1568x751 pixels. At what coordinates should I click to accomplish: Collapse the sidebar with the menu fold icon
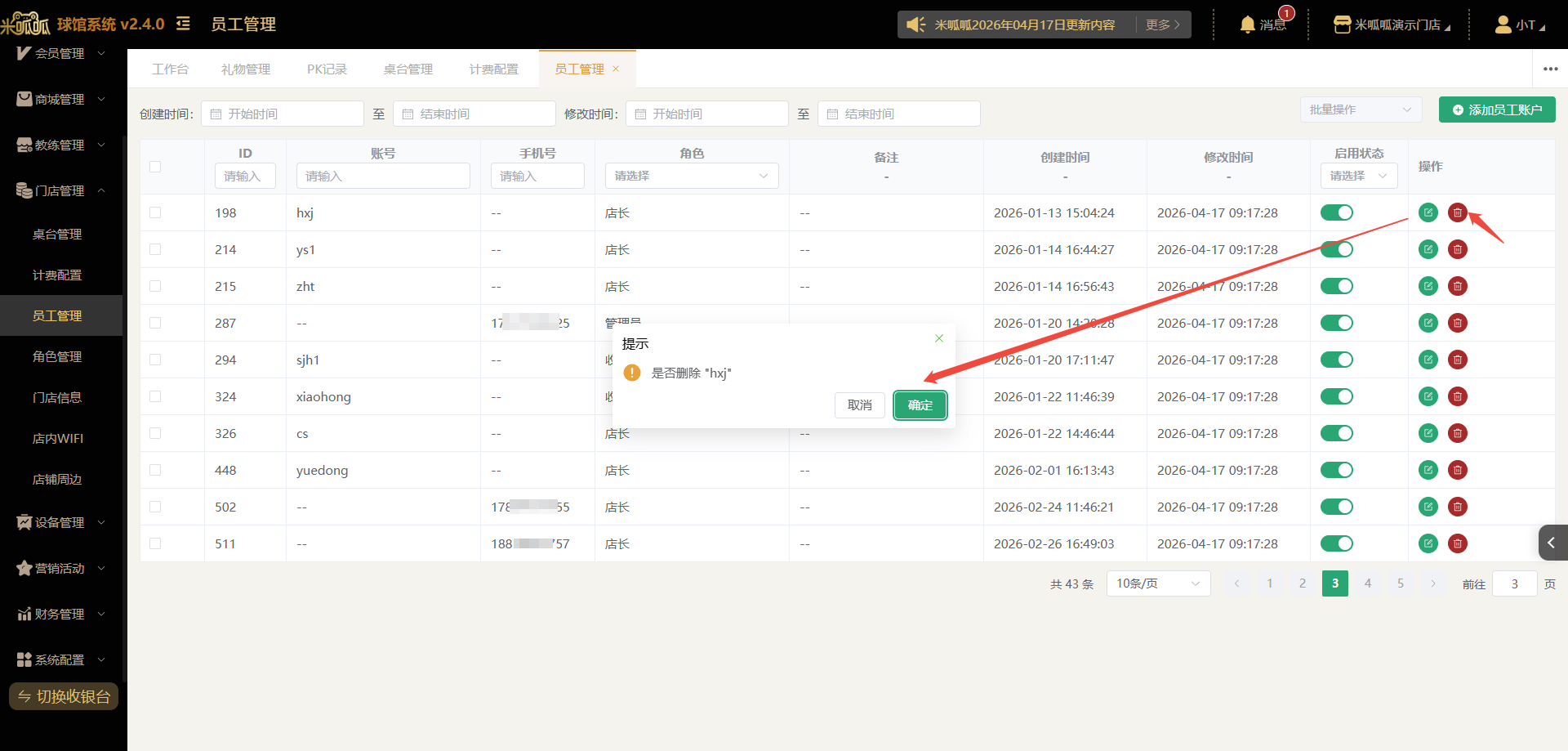(183, 24)
